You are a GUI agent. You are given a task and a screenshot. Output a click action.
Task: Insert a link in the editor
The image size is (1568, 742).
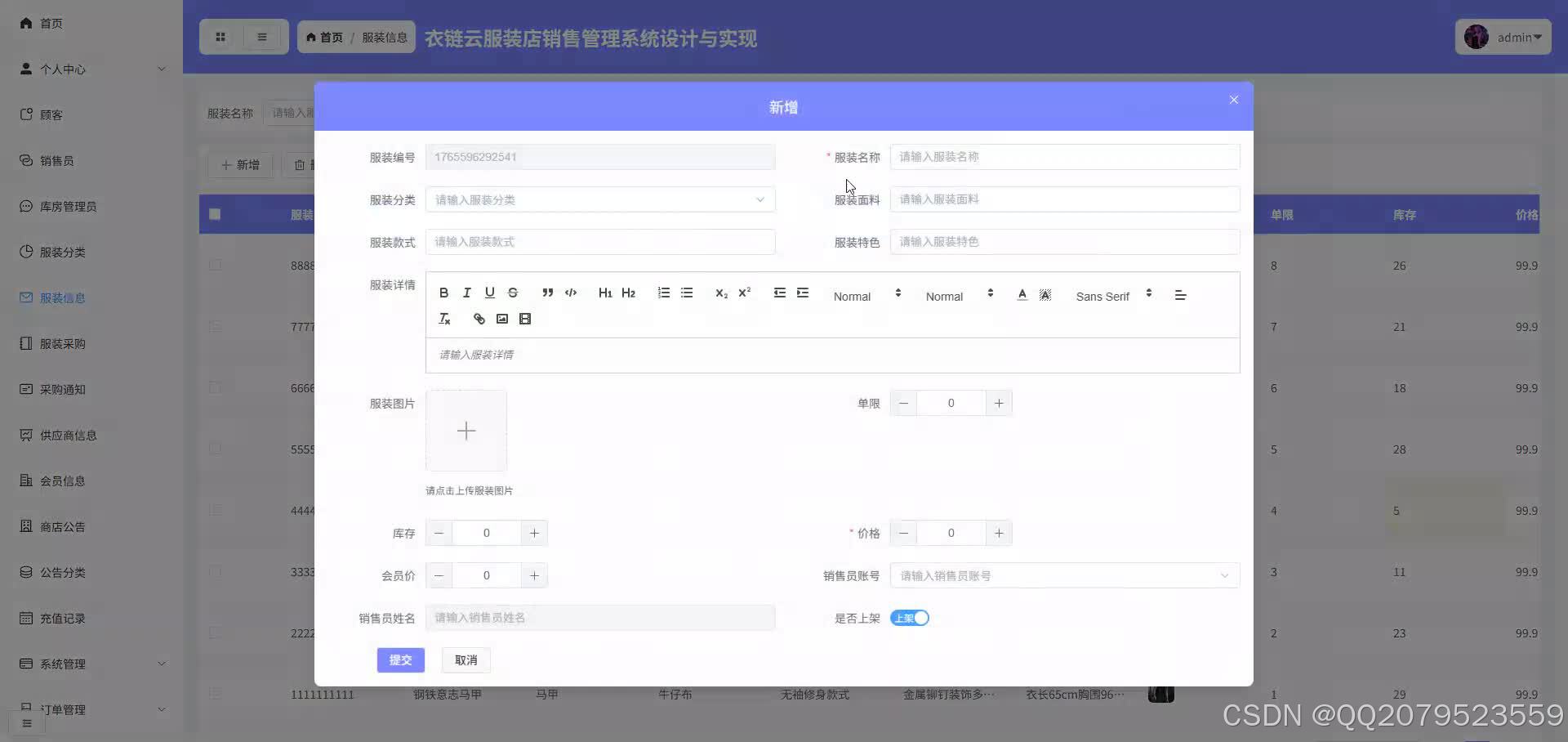[x=479, y=319]
